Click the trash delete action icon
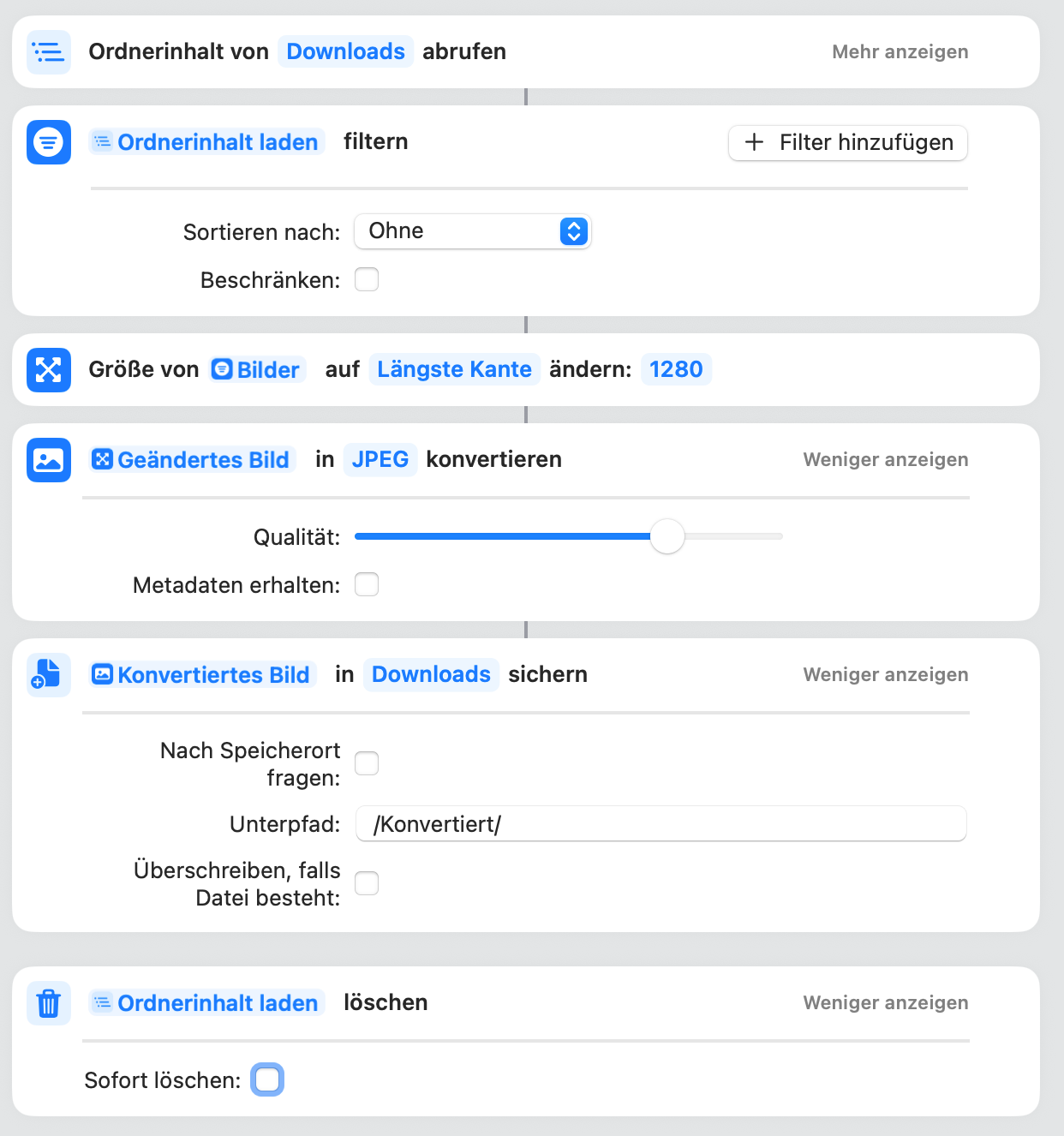 49,1003
